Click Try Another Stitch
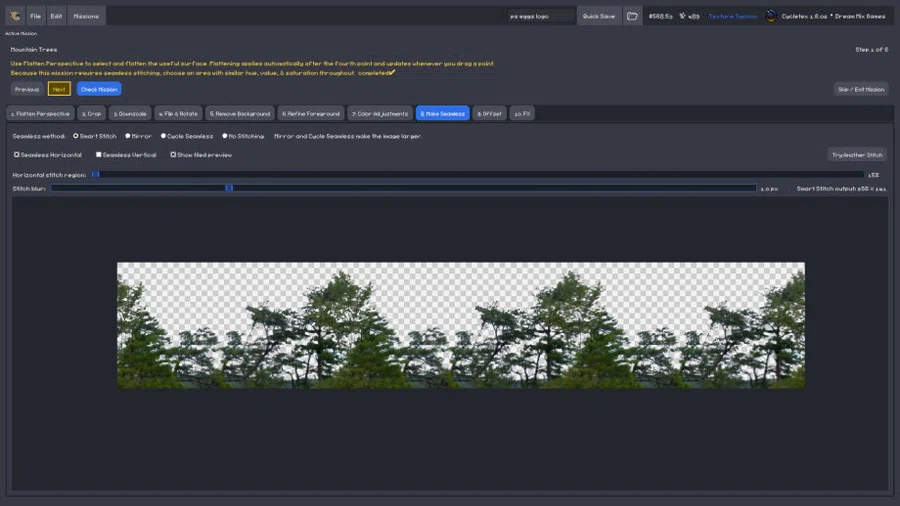The image size is (900, 506). 857,155
